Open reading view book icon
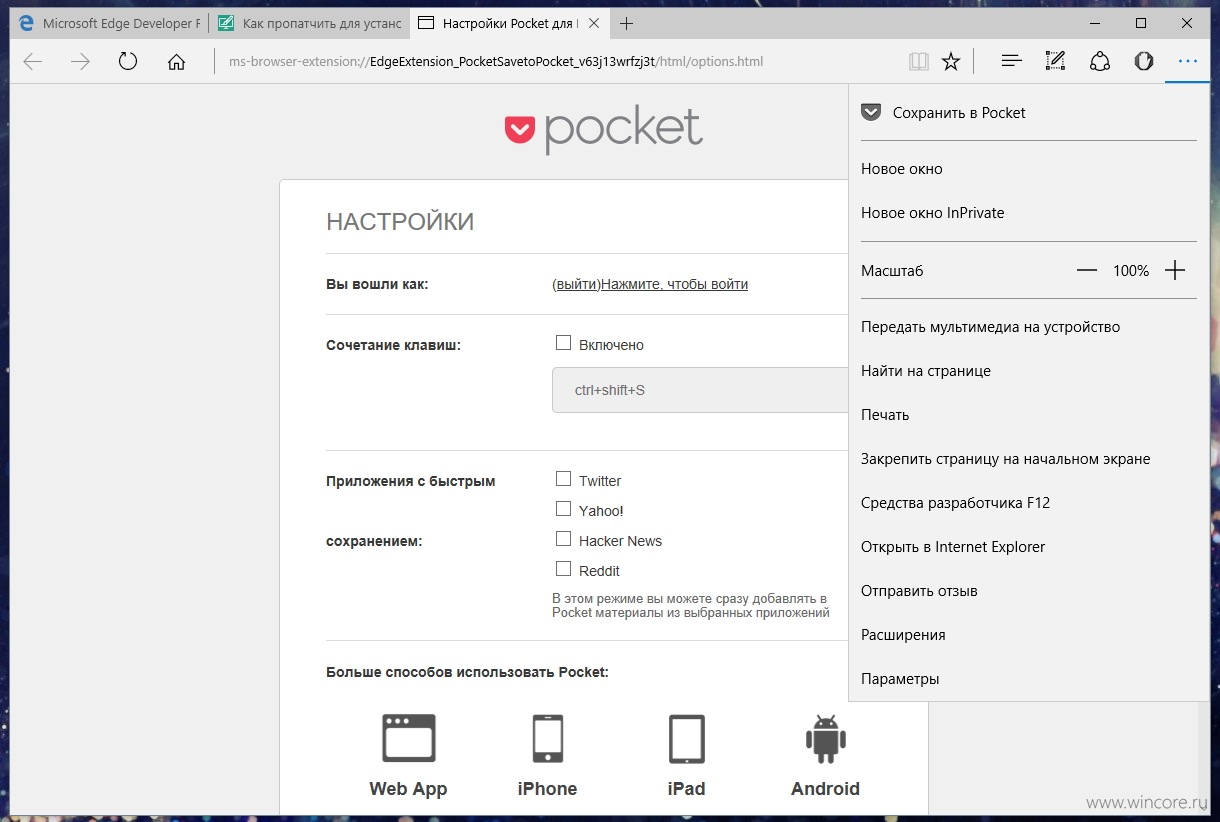 [918, 62]
